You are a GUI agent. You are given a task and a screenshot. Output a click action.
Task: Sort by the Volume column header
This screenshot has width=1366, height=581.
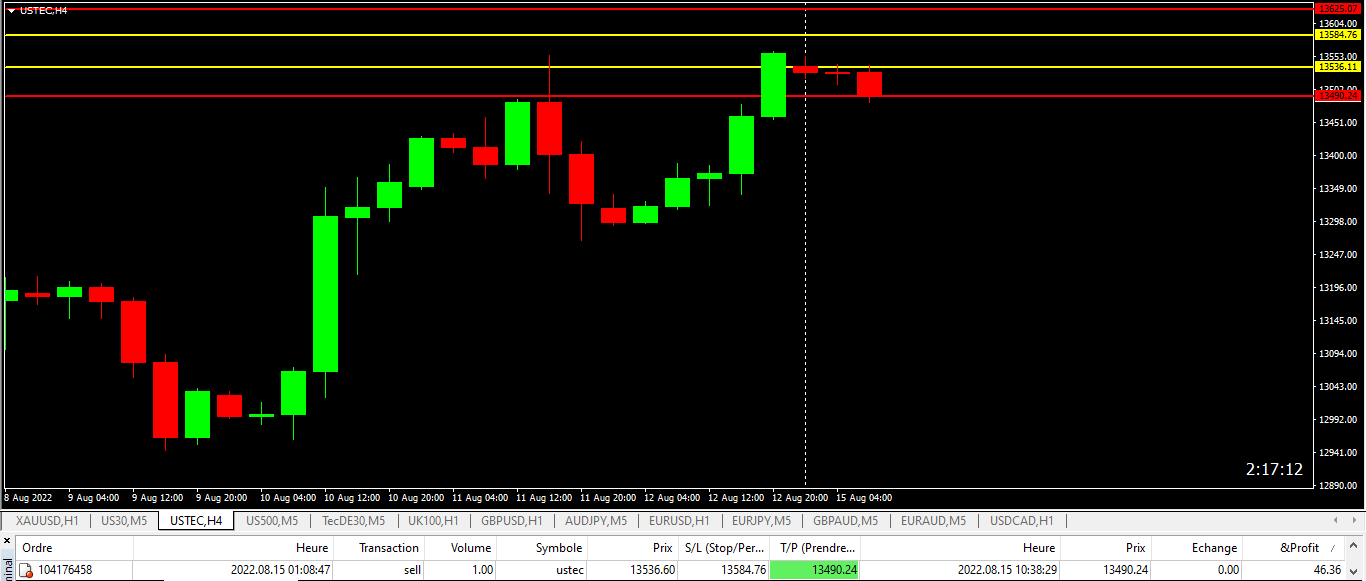tap(460, 548)
